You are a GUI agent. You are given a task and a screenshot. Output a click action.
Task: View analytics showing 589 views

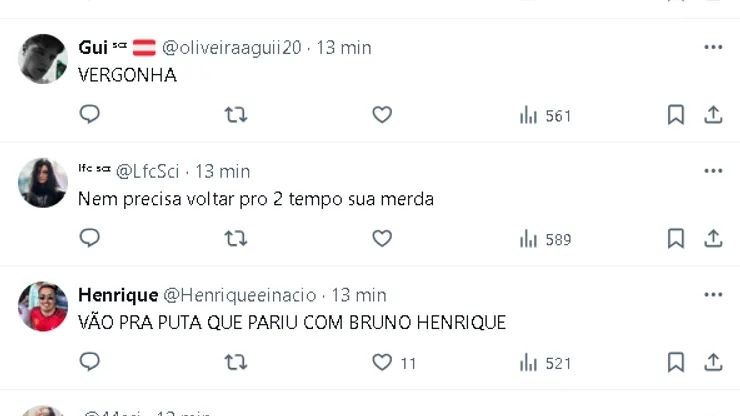pyautogui.click(x=545, y=239)
